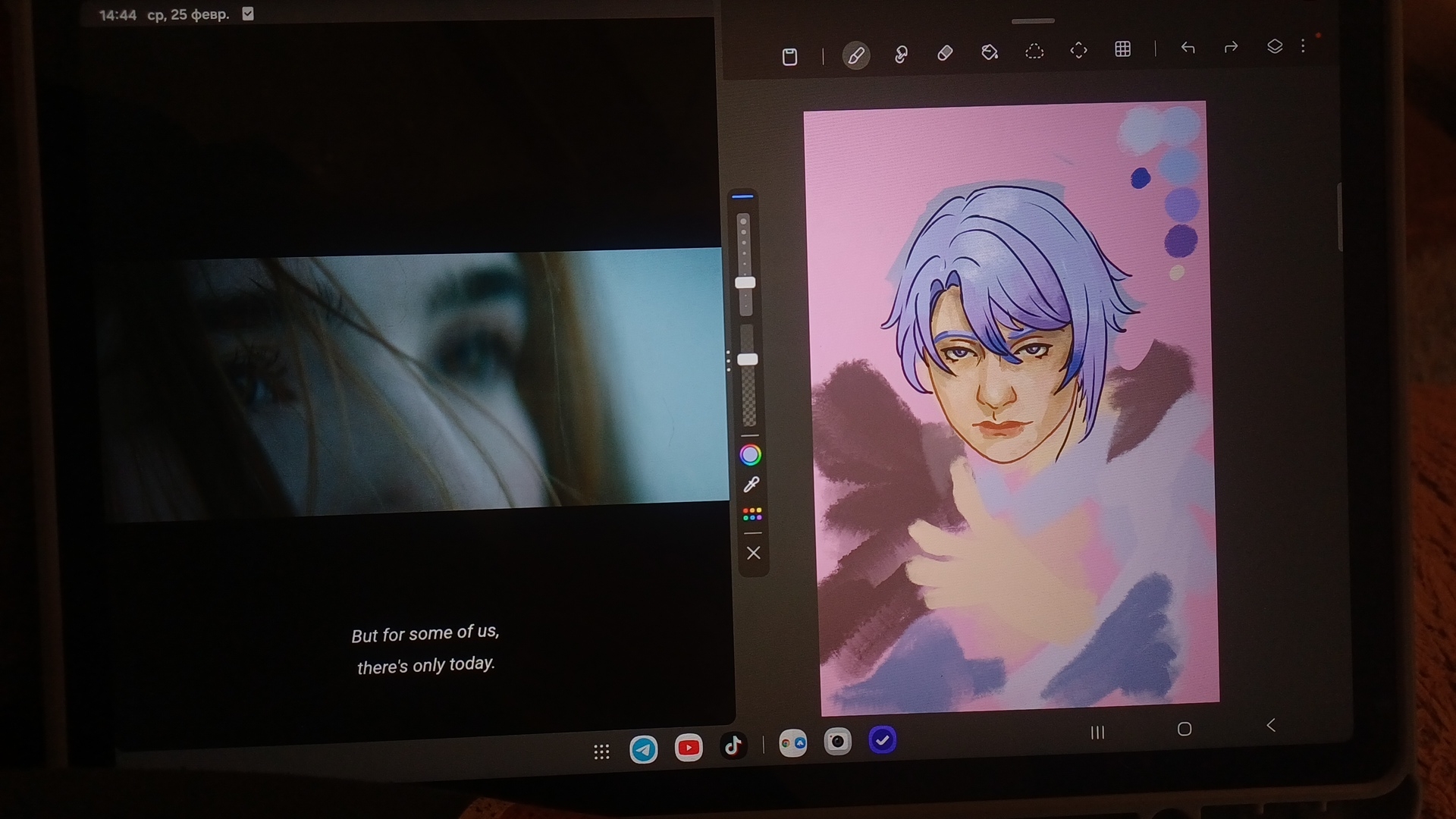Select the Transform tool

click(x=1078, y=50)
